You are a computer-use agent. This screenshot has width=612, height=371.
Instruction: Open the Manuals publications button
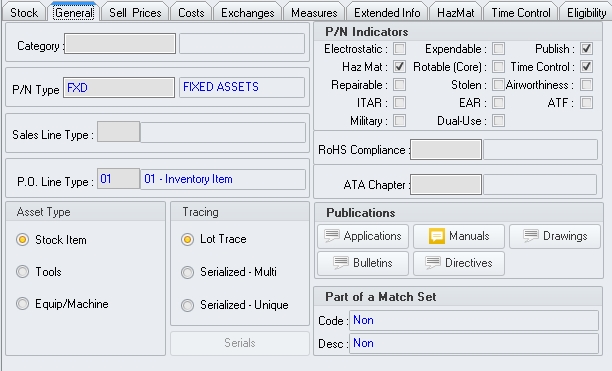[459, 236]
